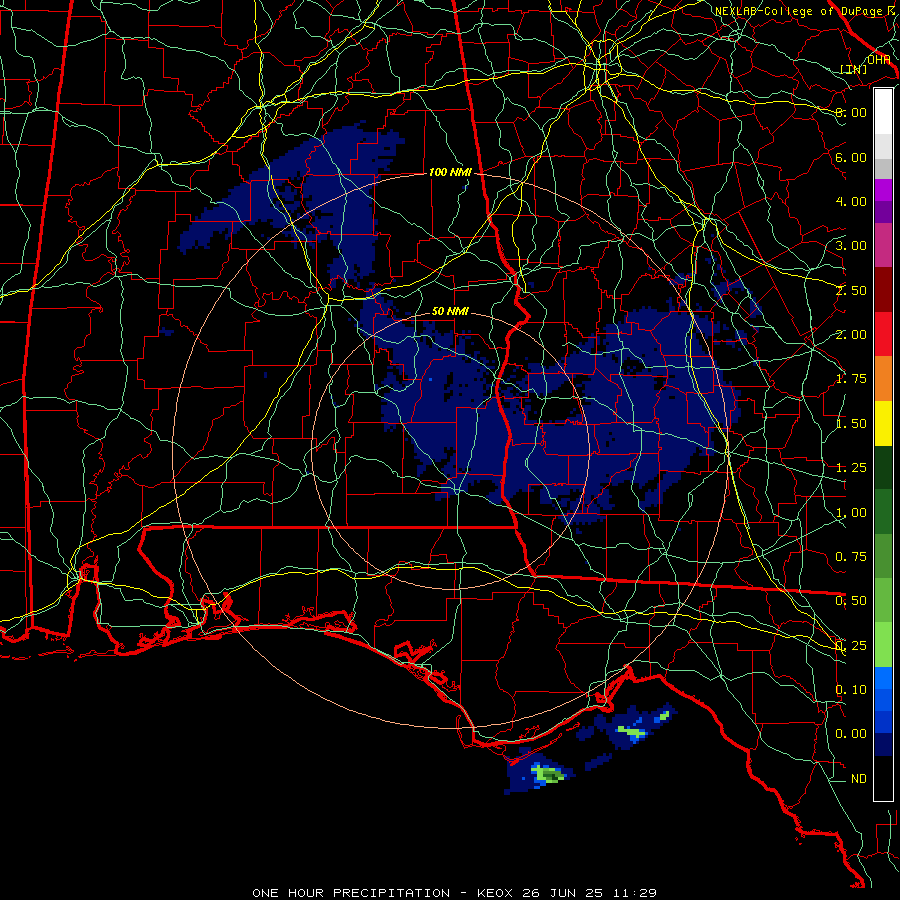900x900 pixels.
Task: Click the orange swatch in the color scale
Action: [883, 378]
